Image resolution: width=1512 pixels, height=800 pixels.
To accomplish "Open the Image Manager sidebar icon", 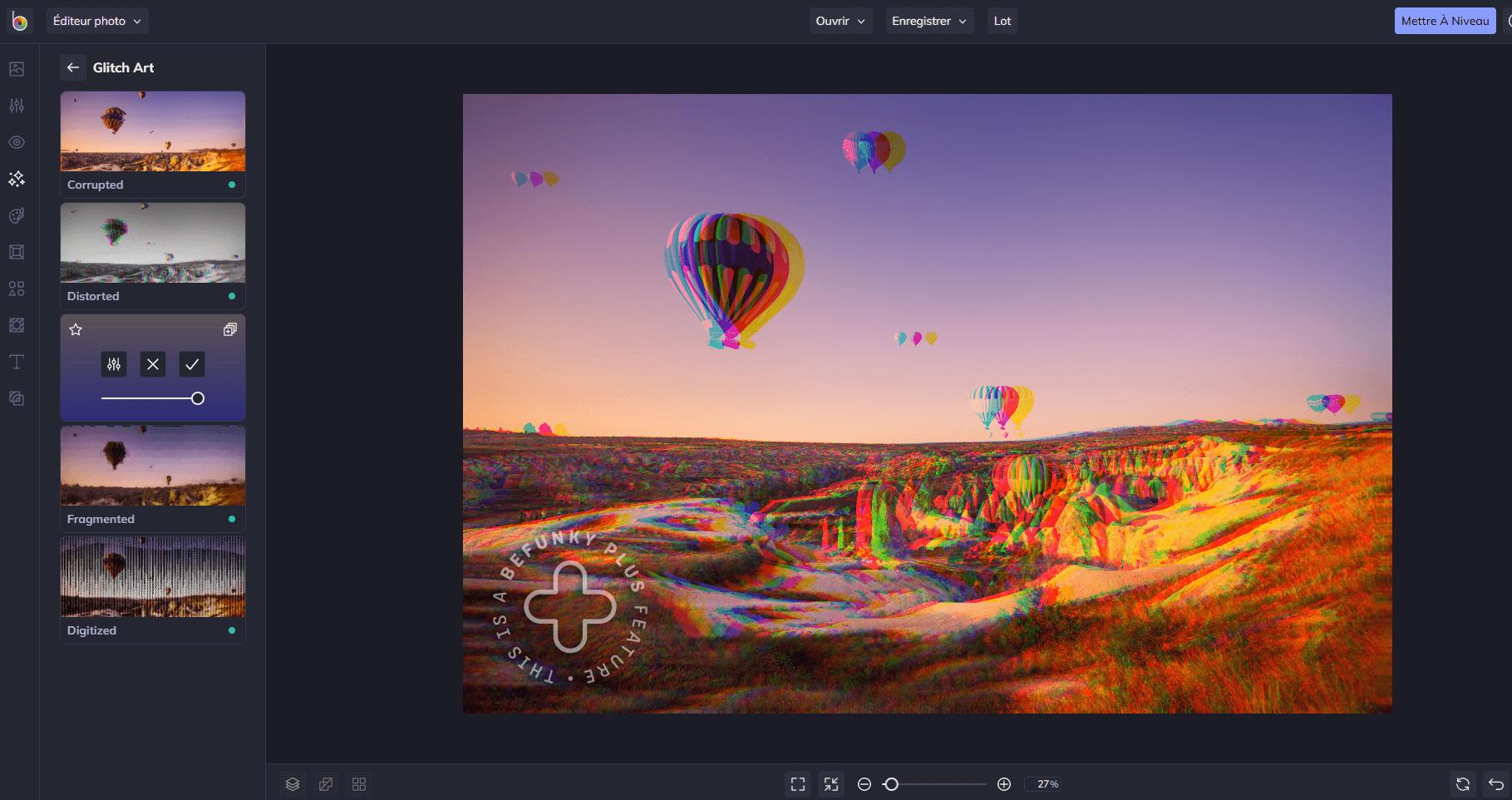I will [x=17, y=69].
